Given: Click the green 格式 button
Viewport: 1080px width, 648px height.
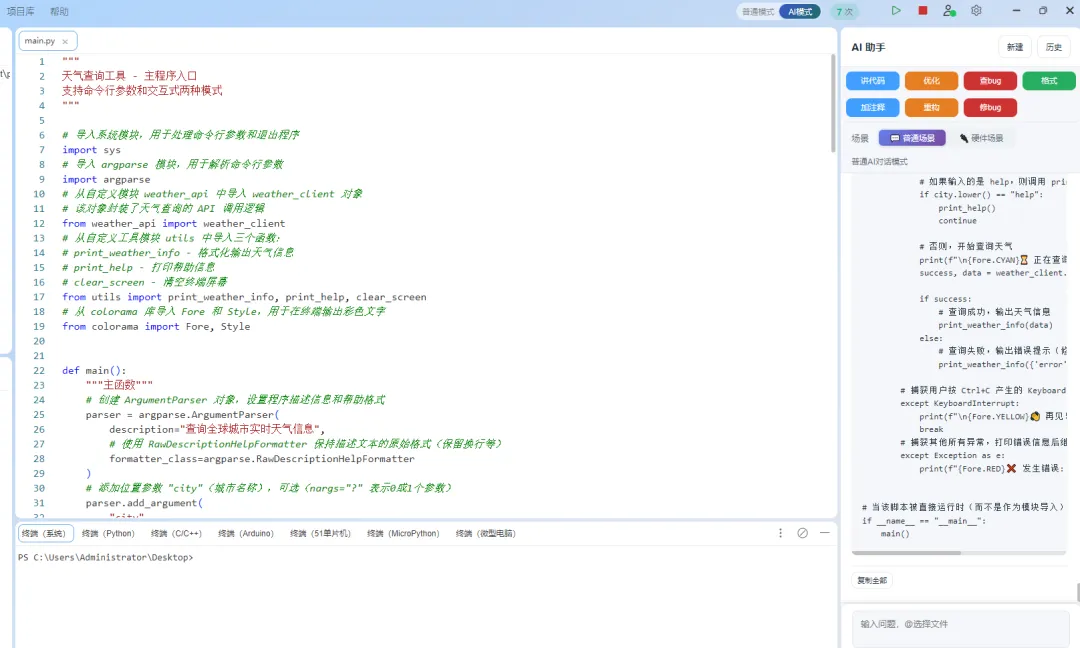Looking at the screenshot, I should (x=1049, y=81).
